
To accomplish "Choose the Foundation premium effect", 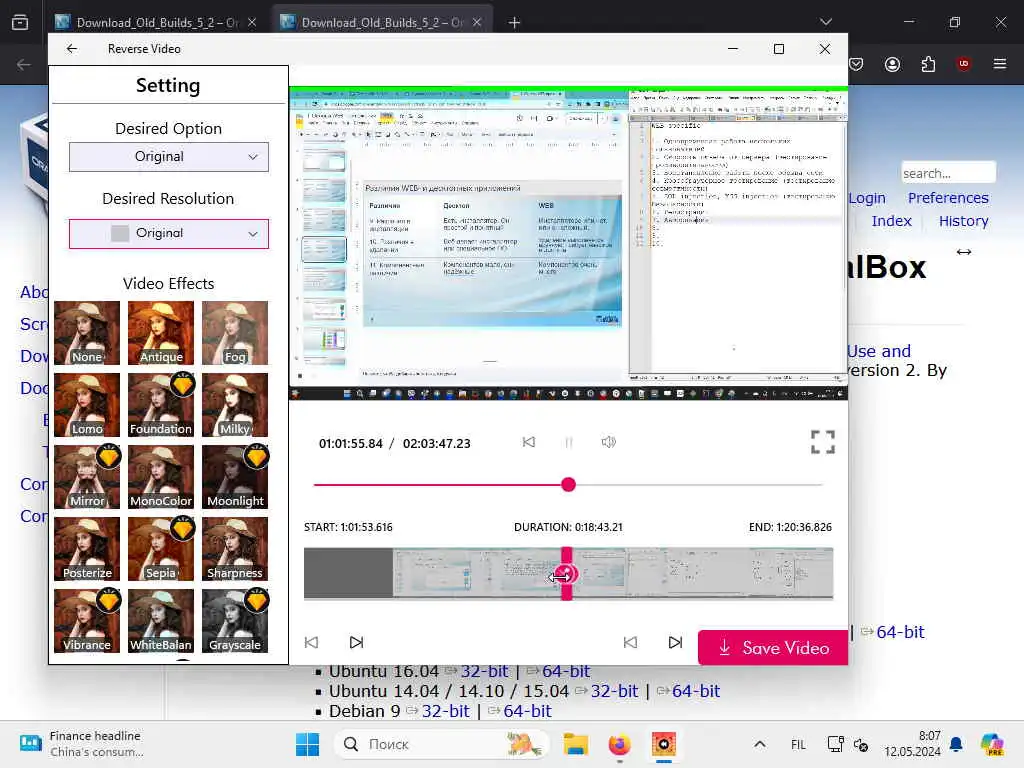I will (x=161, y=404).
